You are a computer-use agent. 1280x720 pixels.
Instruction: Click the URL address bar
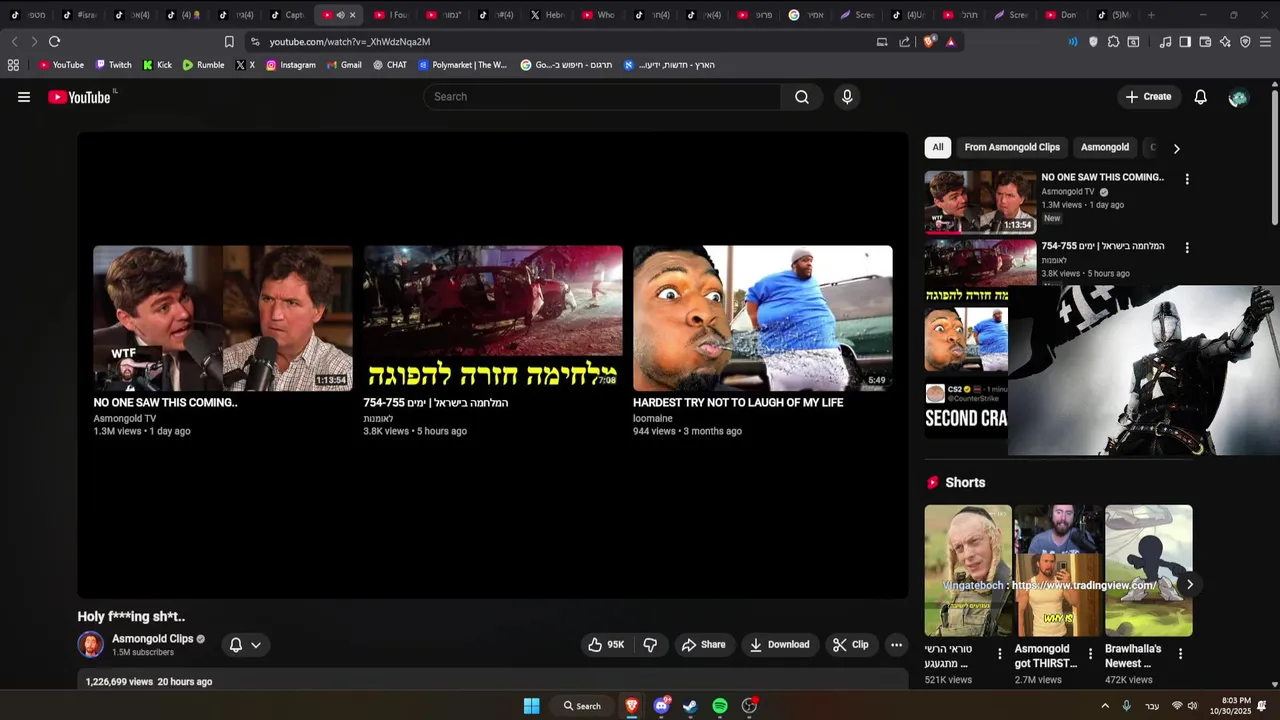pos(565,42)
